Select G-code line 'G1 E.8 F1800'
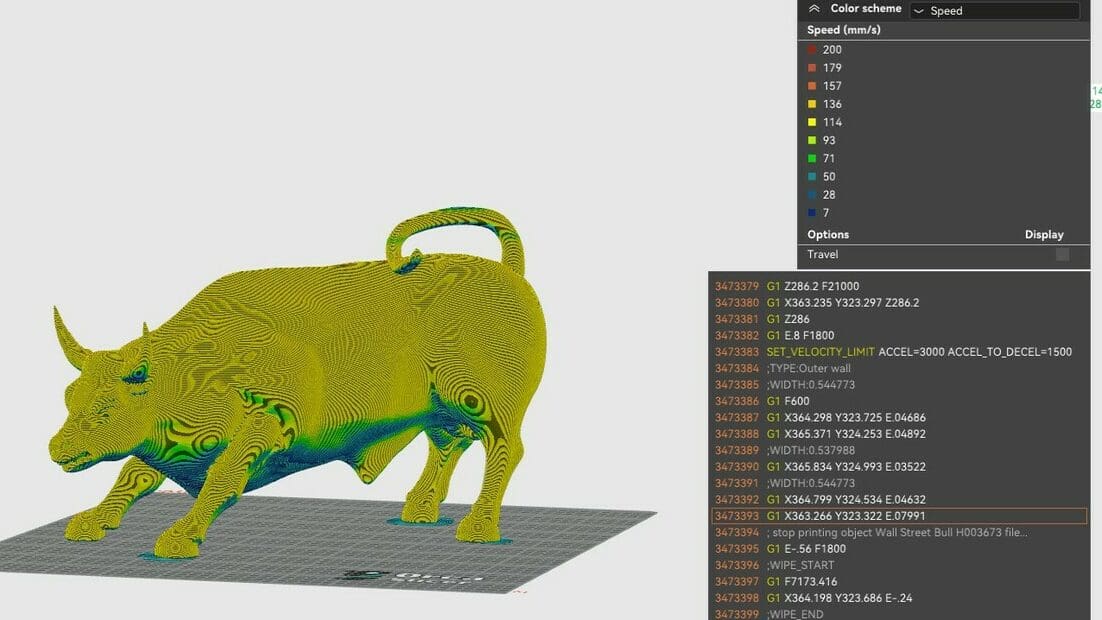 (900, 335)
